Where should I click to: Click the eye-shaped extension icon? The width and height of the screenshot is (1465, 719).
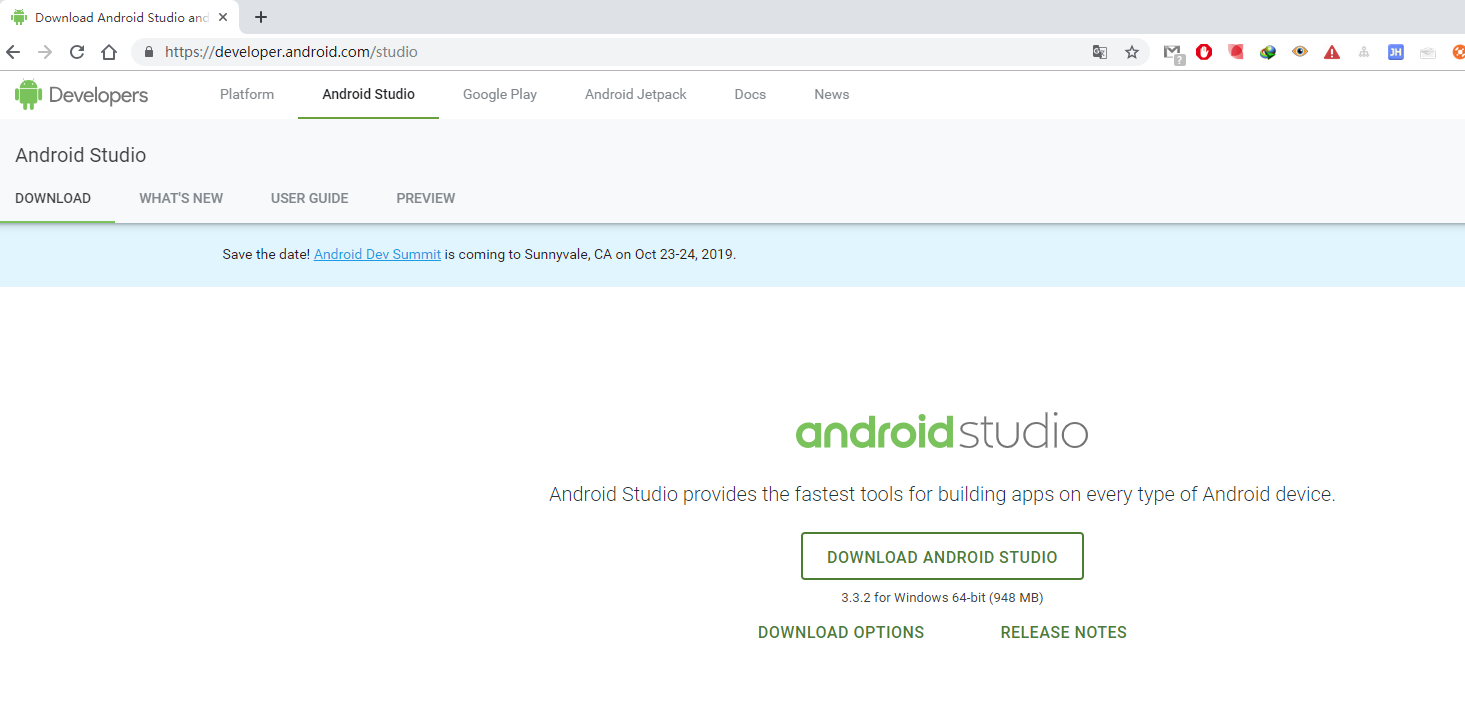1300,52
